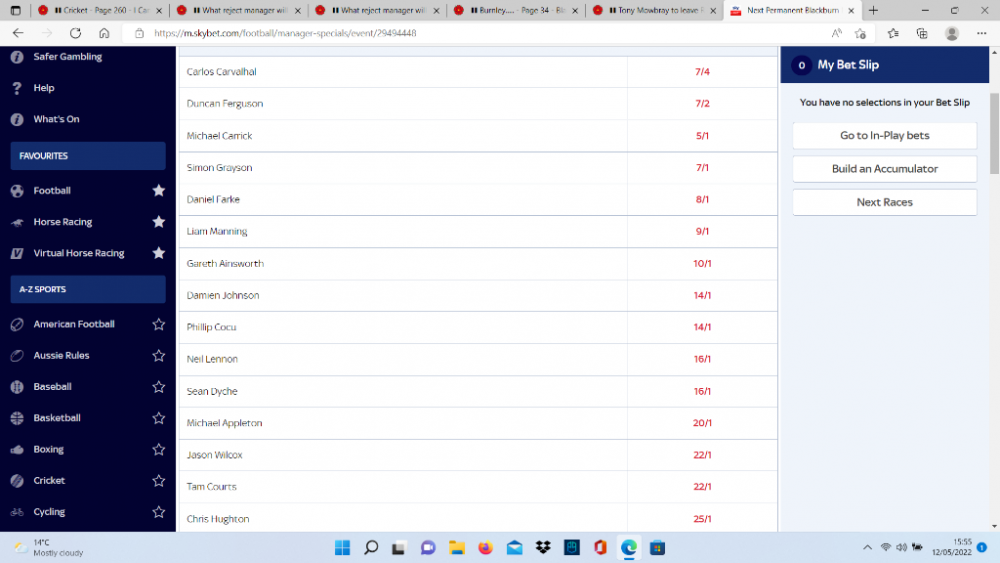Star Aussie Rules as favourite
1000x563 pixels.
point(159,355)
